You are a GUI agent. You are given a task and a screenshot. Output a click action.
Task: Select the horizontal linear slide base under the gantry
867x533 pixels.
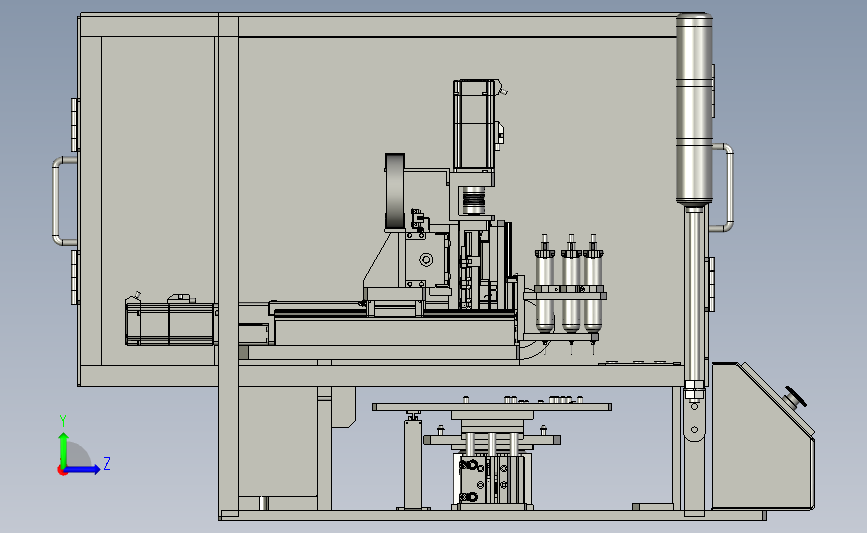396,327
